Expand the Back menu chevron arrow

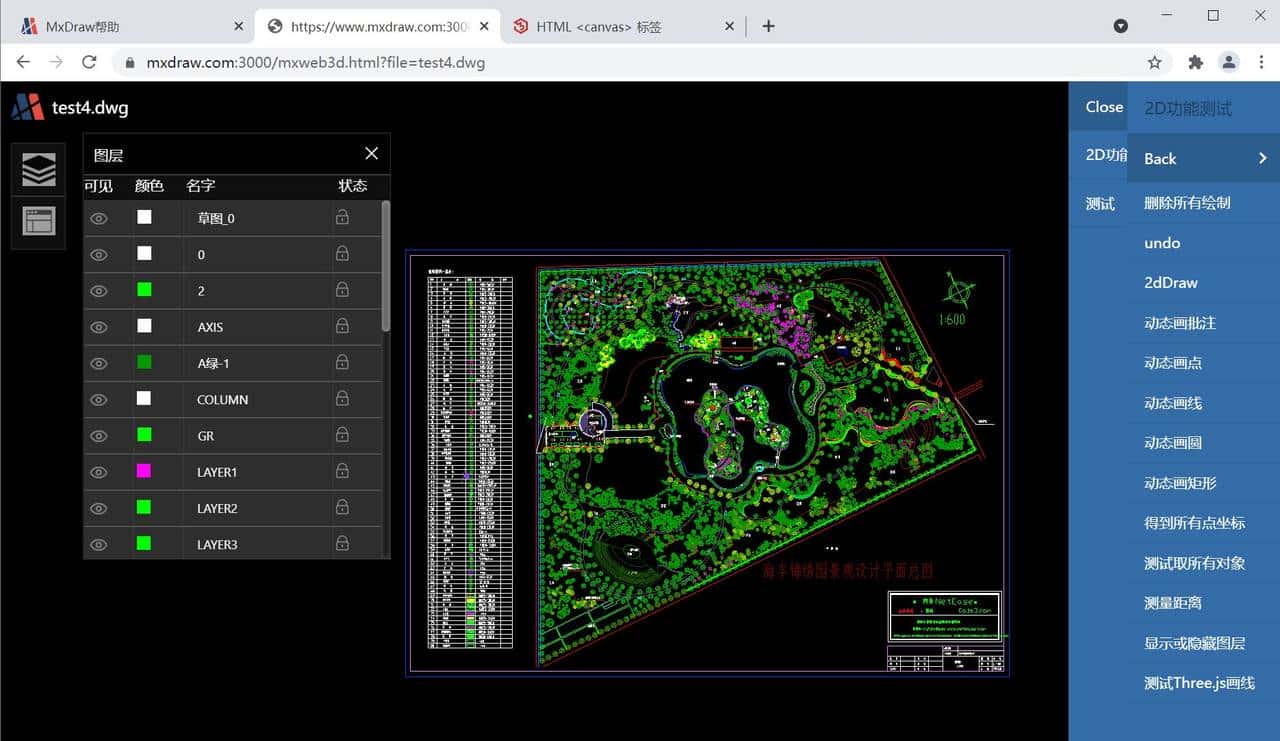1262,158
